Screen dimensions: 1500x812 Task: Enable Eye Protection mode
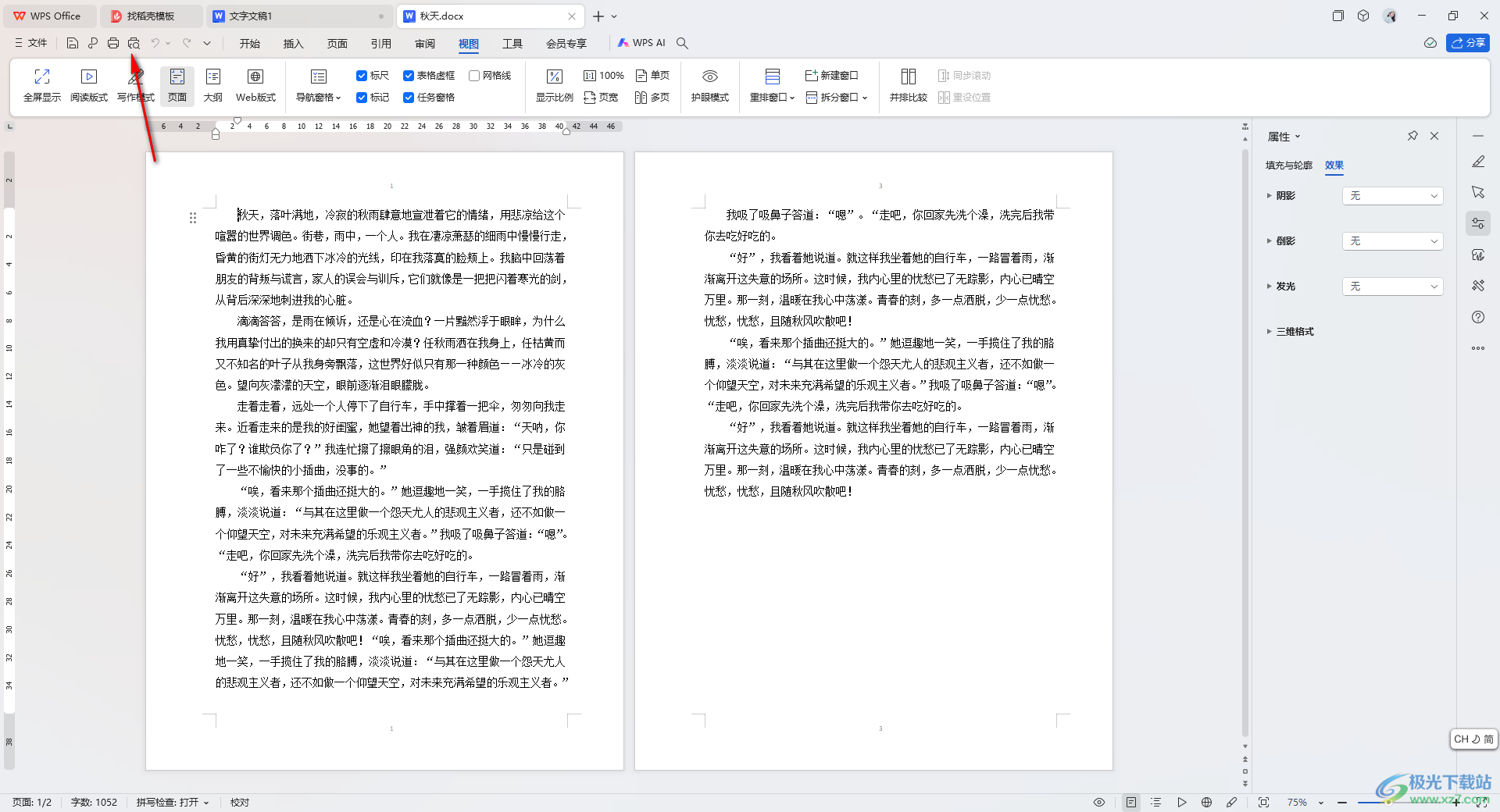[x=709, y=86]
